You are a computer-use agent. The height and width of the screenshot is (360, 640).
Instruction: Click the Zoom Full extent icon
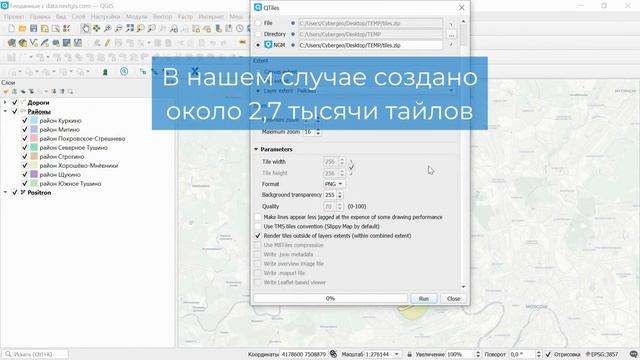[x=130, y=28]
